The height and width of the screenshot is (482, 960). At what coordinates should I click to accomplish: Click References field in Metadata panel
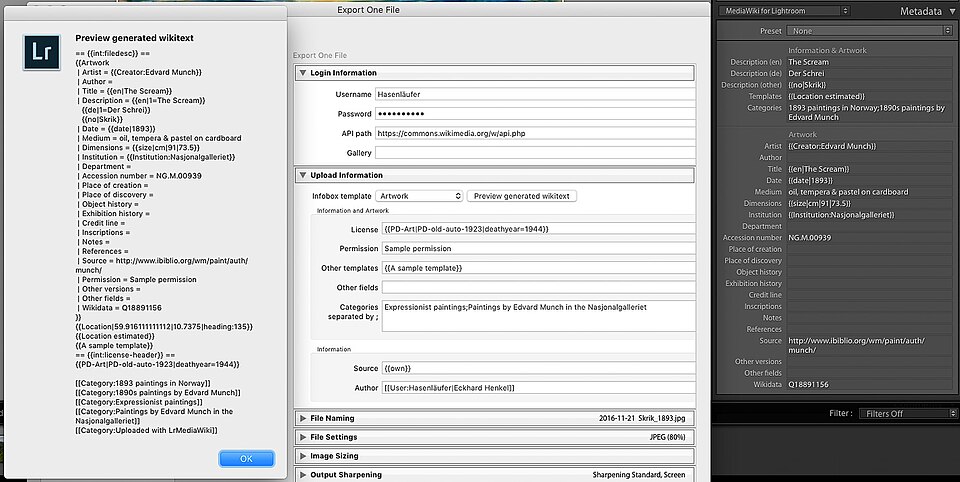coord(870,329)
